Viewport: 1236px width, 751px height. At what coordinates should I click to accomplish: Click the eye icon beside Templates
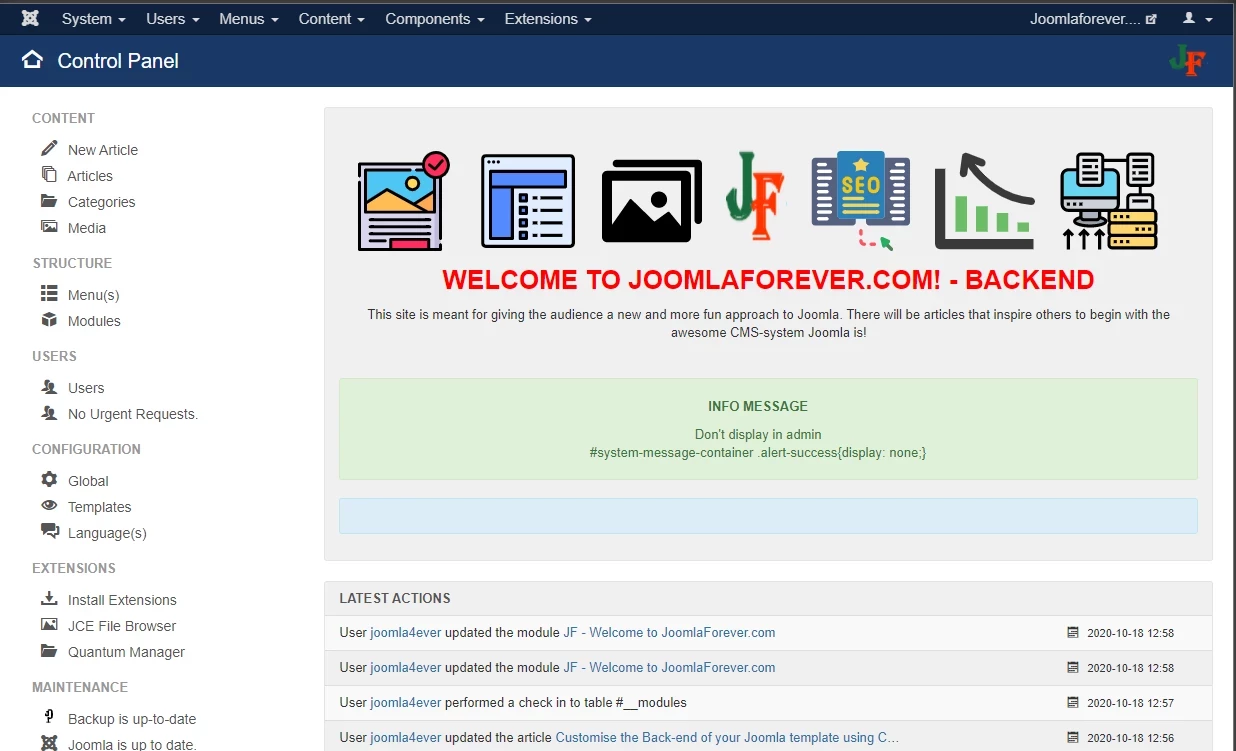click(49, 505)
